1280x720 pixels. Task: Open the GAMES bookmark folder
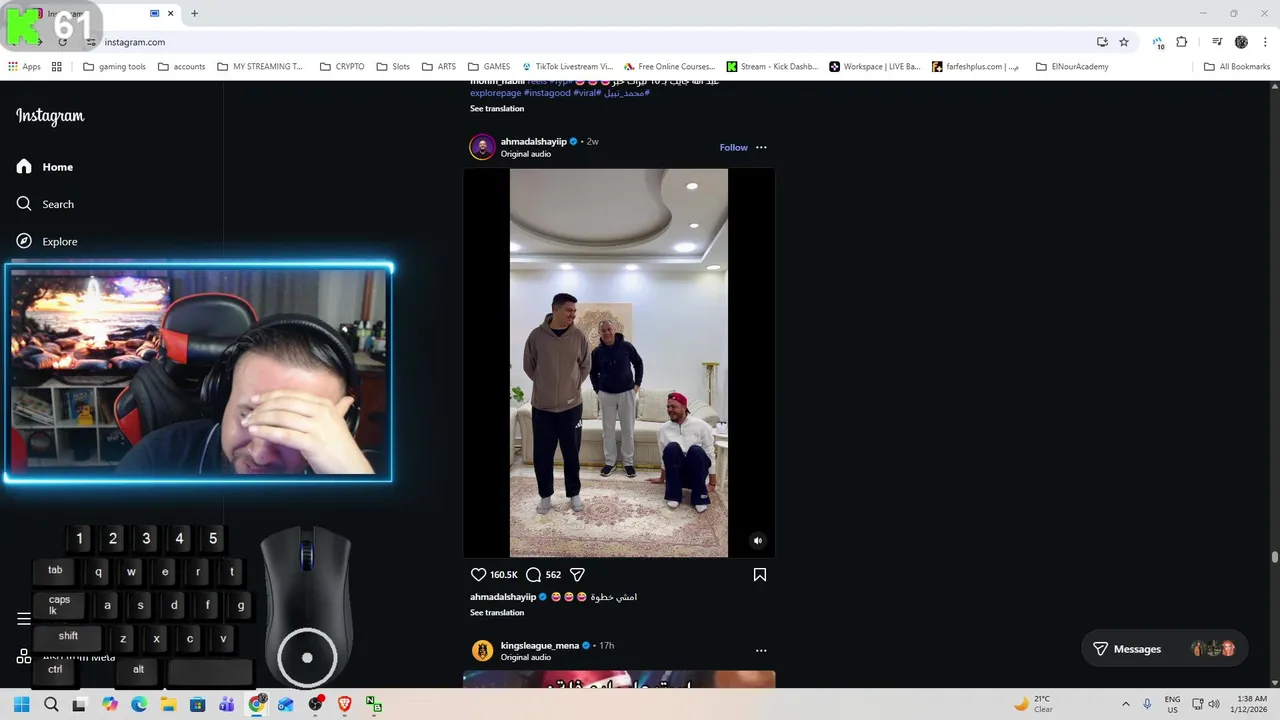pyautogui.click(x=489, y=67)
